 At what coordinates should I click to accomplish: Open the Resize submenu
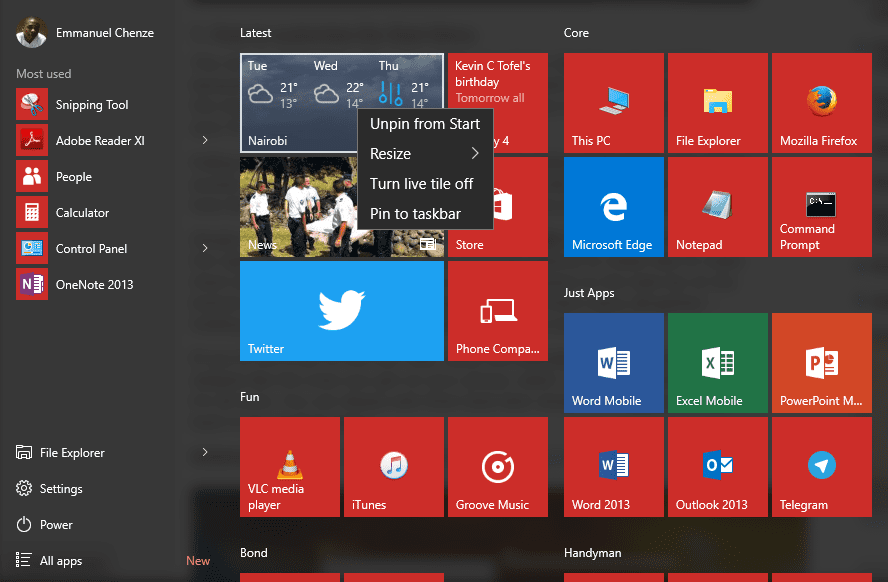pos(425,154)
